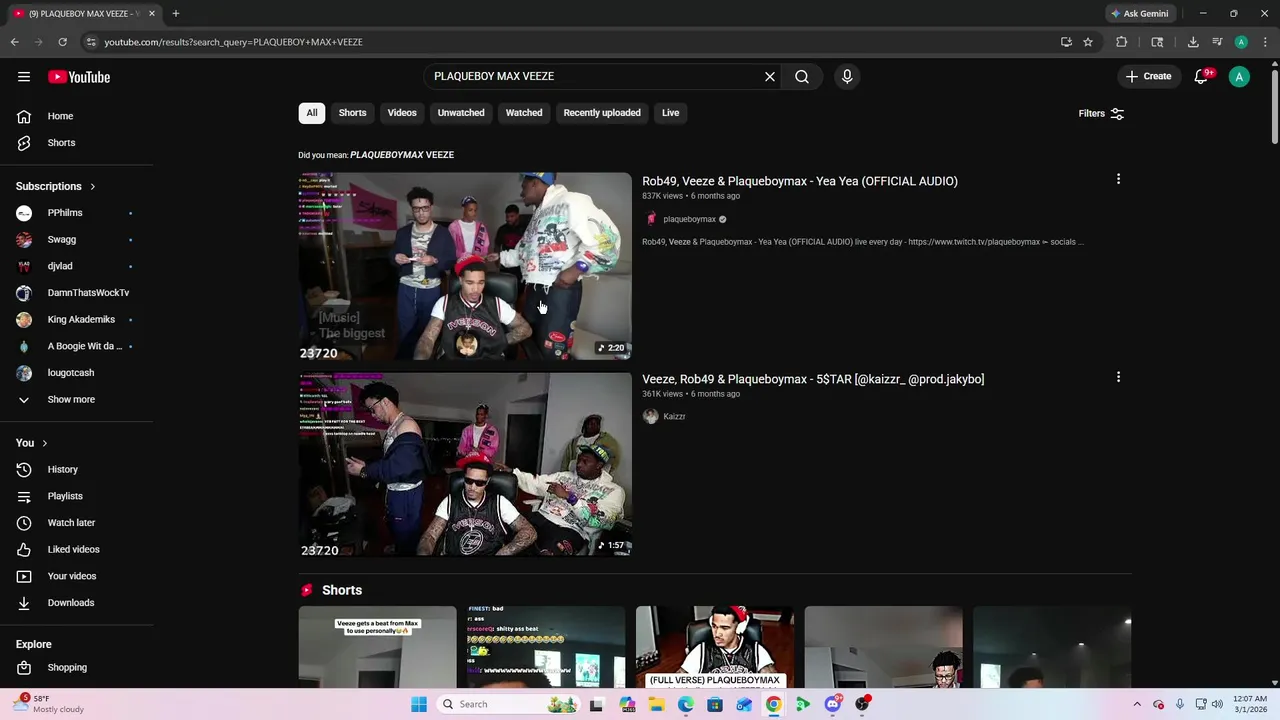Open the Yea Yea (OFFICIAL AUDIO) title
Image resolution: width=1280 pixels, height=720 pixels.
(x=800, y=181)
